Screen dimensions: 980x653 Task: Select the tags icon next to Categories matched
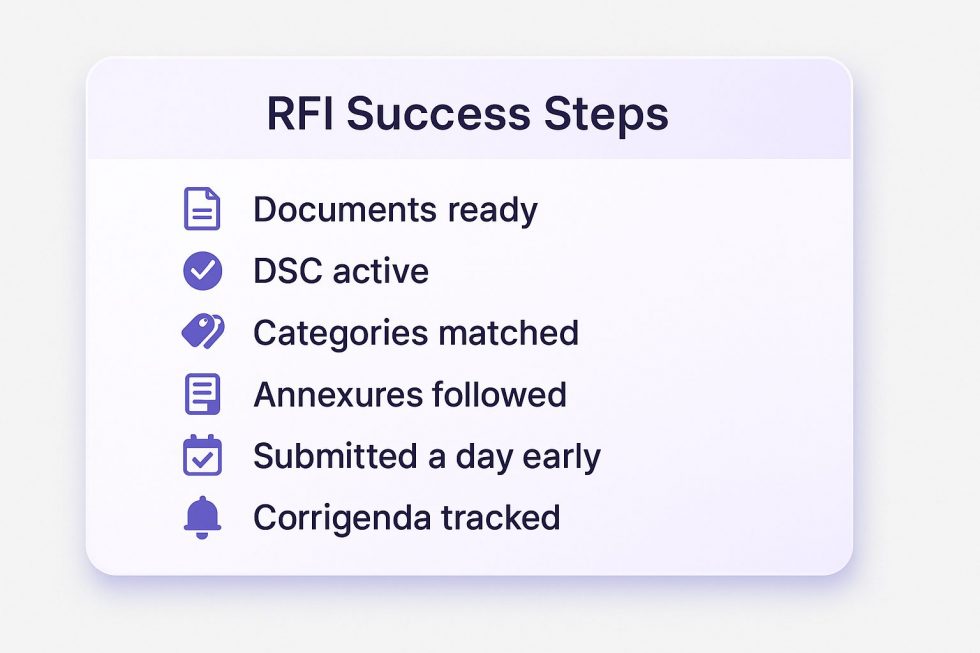pos(203,332)
